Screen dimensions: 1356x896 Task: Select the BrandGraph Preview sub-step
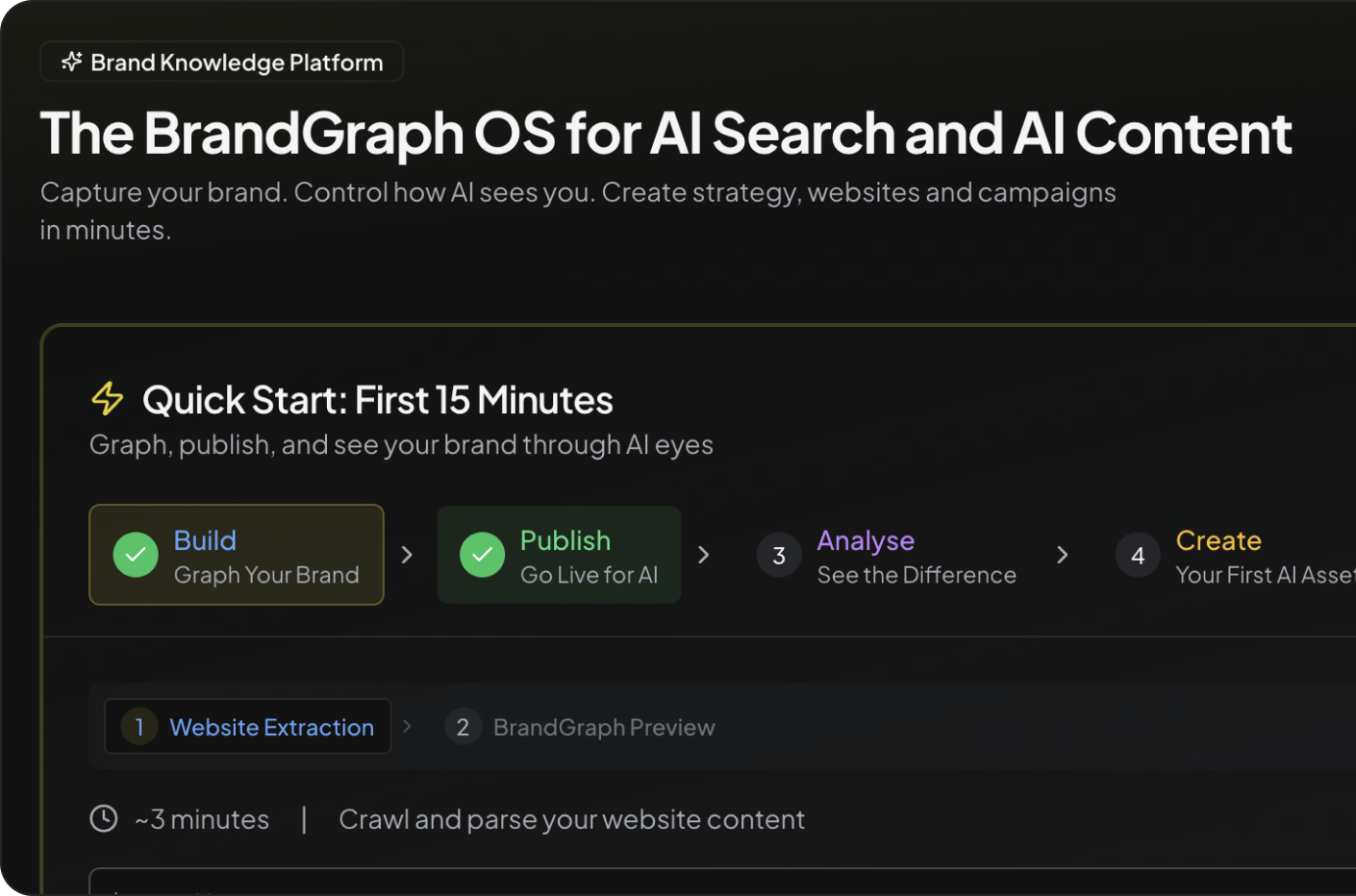coord(580,727)
